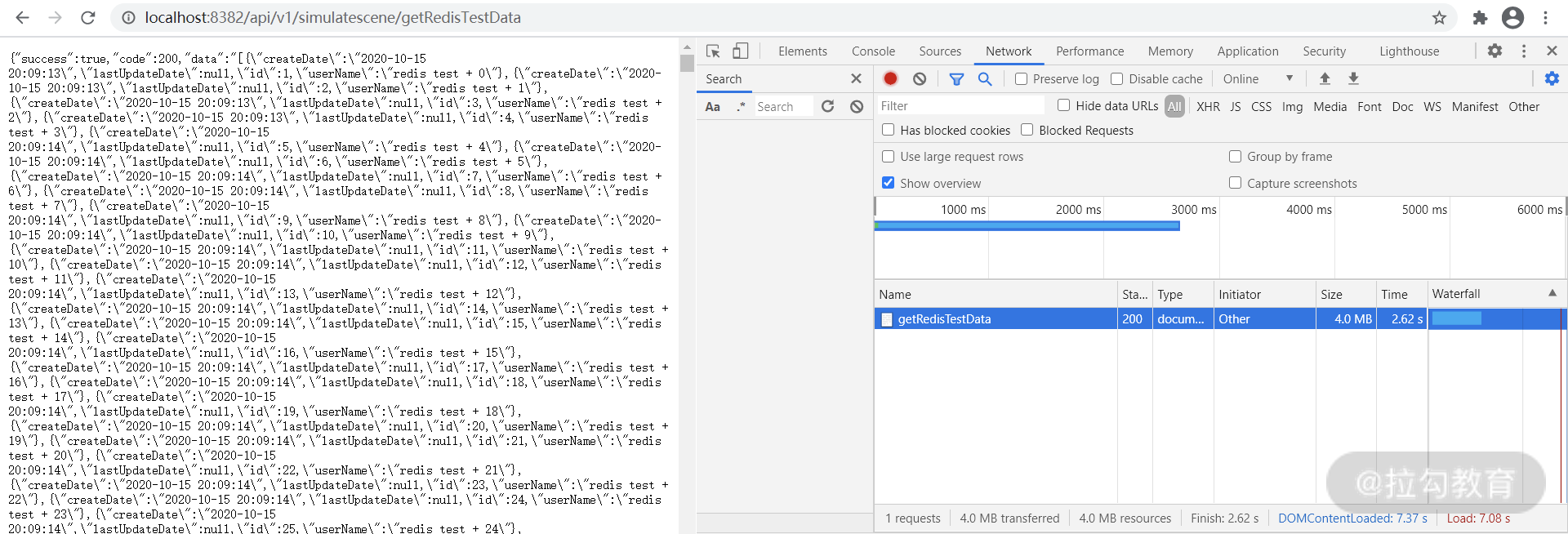This screenshot has width=1568, height=534.
Task: Clear the network log
Action: point(920,78)
